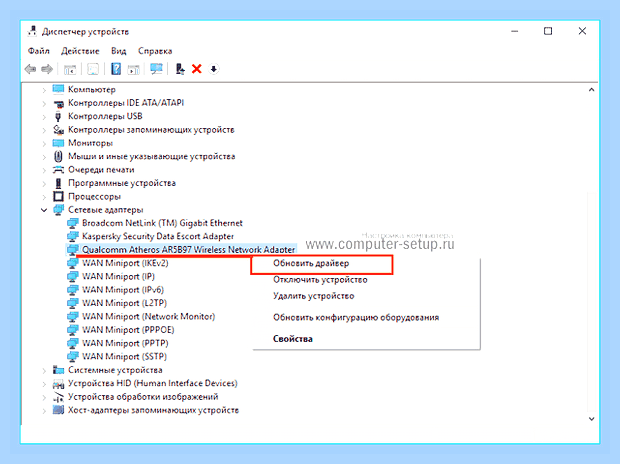Select WAN Miniport (SSTP)
The image size is (620, 464).
124,356
